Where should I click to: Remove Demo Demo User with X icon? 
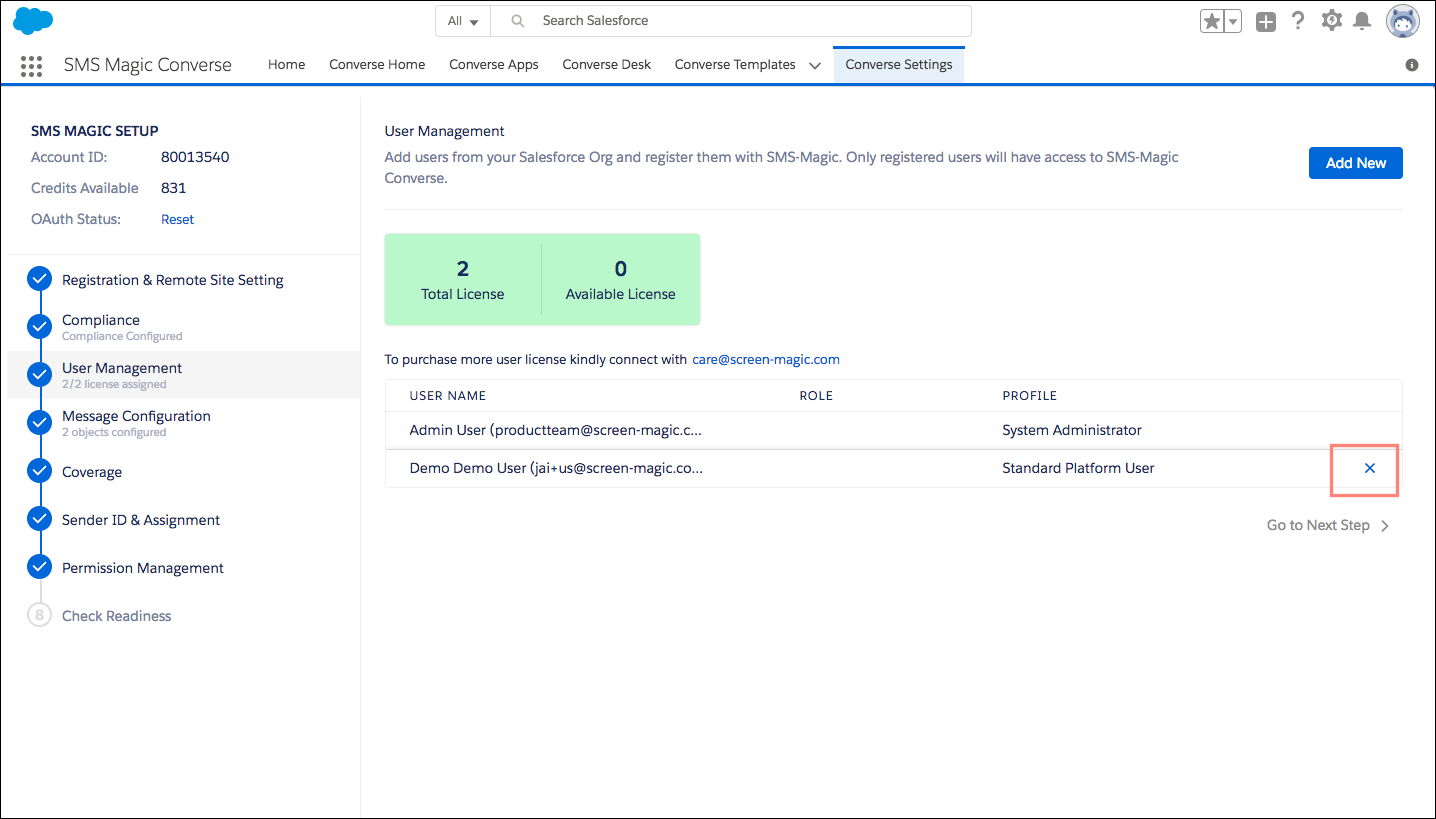coord(1370,468)
